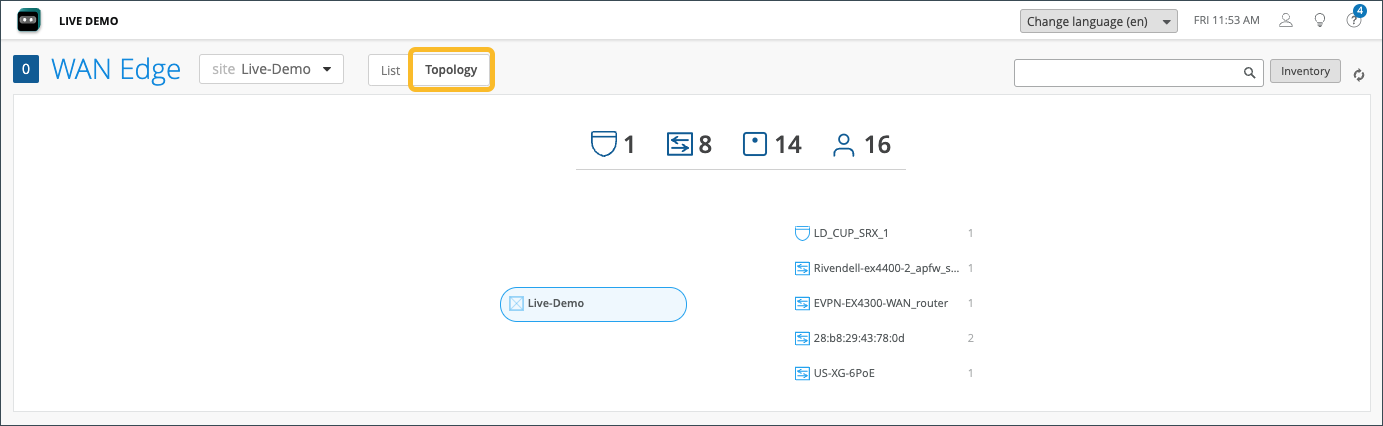The height and width of the screenshot is (426, 1383).
Task: Click the refresh icon beside Inventory
Action: [x=1359, y=74]
